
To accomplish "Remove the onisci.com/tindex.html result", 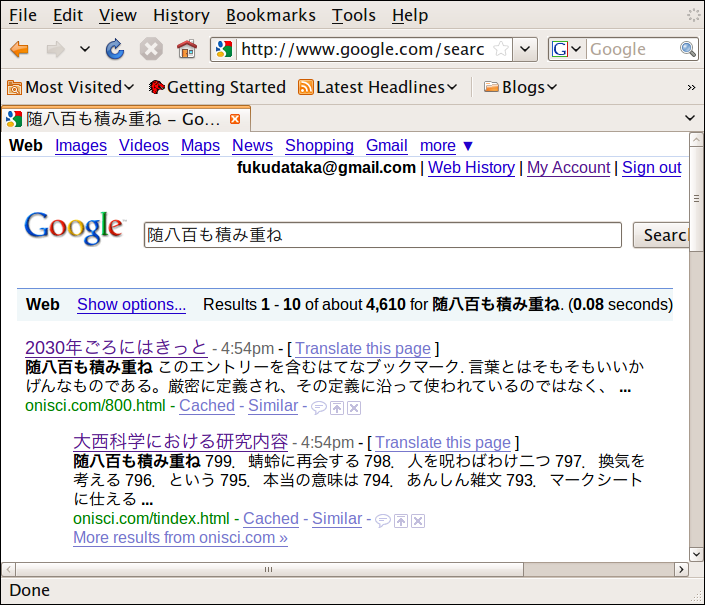I will click(418, 520).
